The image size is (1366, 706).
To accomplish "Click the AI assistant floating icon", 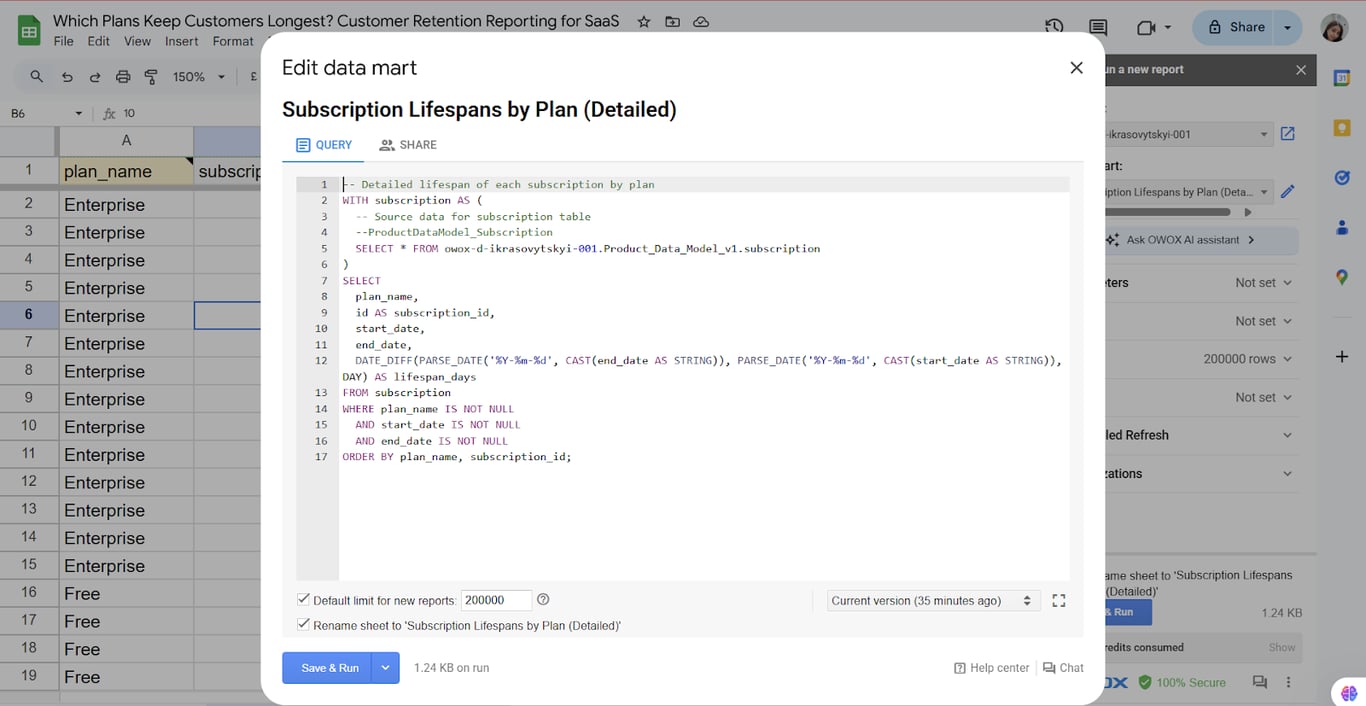I will point(1347,691).
